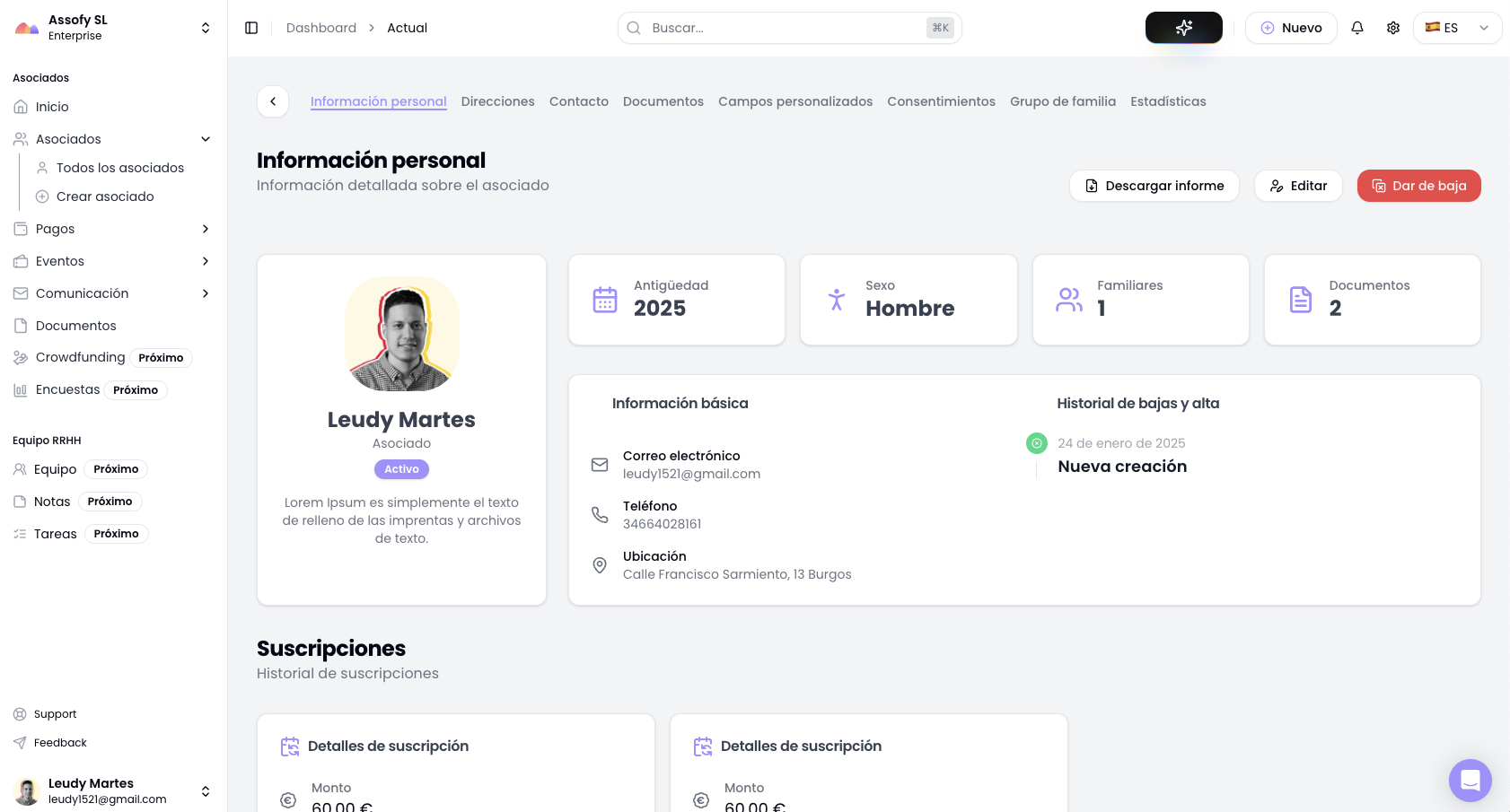Click the email leudy1521@gmail.com link
Image resolution: width=1510 pixels, height=812 pixels.
(691, 474)
